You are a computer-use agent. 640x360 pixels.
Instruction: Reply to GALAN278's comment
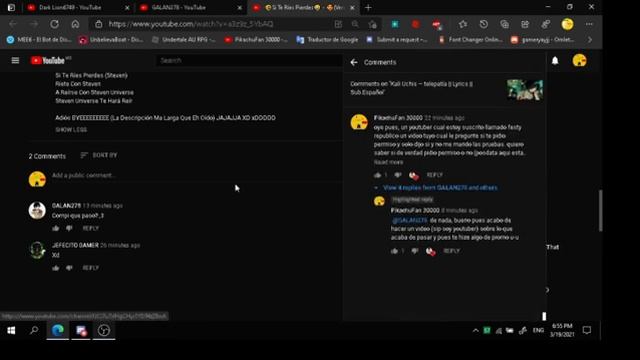pyautogui.click(x=91, y=228)
